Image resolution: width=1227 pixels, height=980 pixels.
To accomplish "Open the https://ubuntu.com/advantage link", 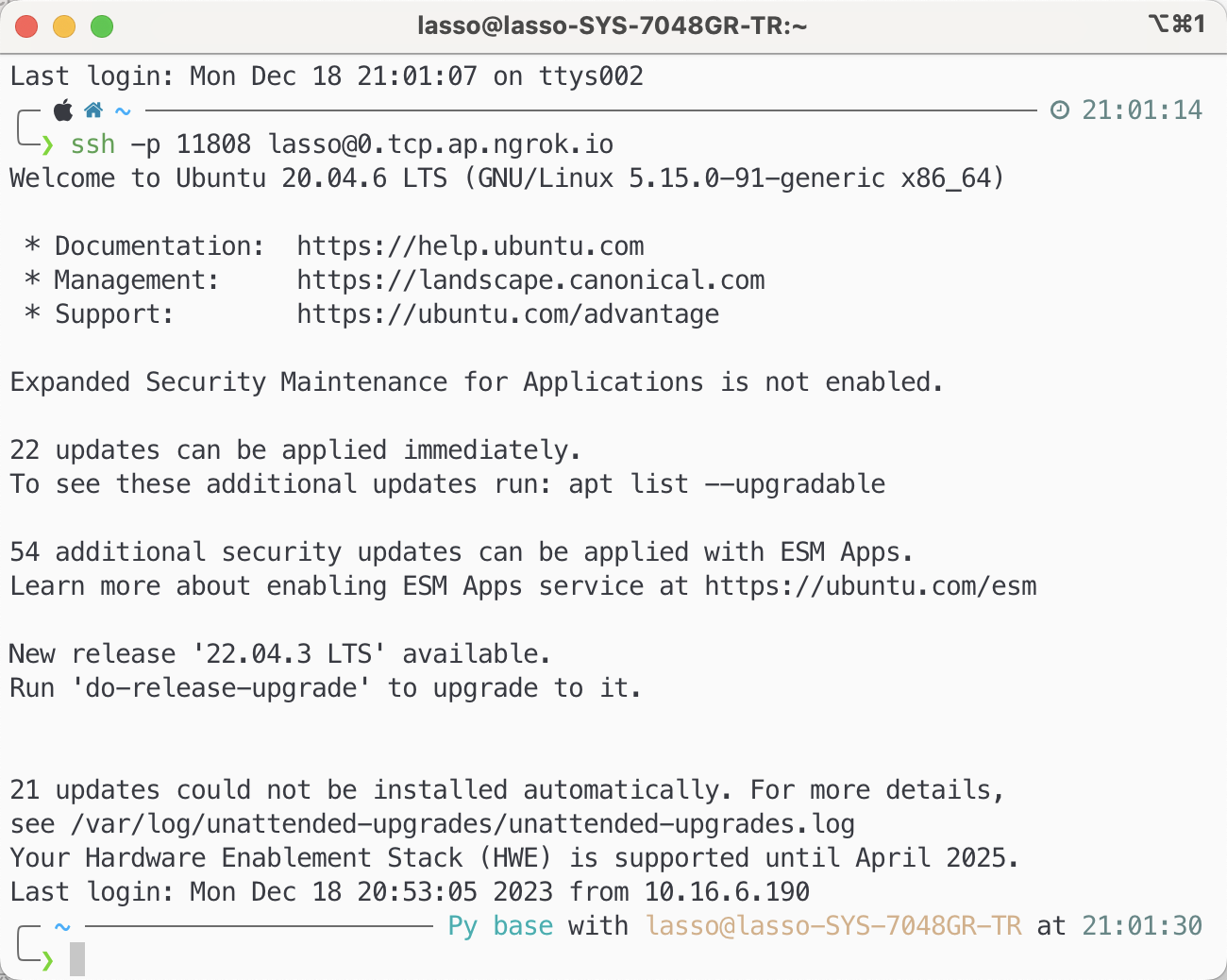I will [508, 314].
